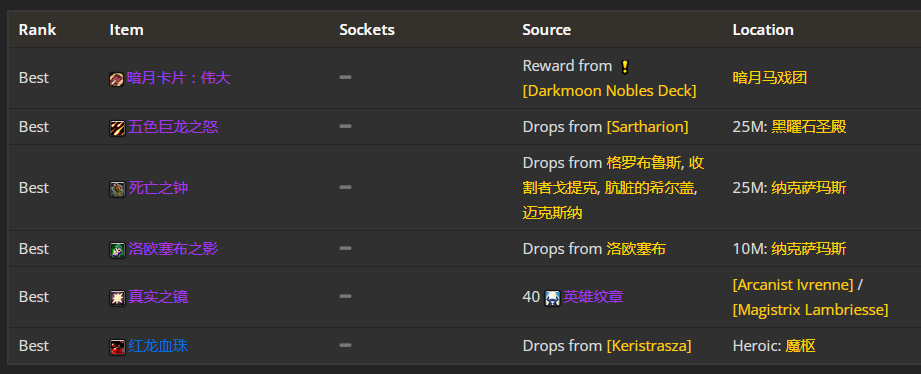The width and height of the screenshot is (921, 374).
Task: Click the Rank column header
Action: (x=37, y=29)
